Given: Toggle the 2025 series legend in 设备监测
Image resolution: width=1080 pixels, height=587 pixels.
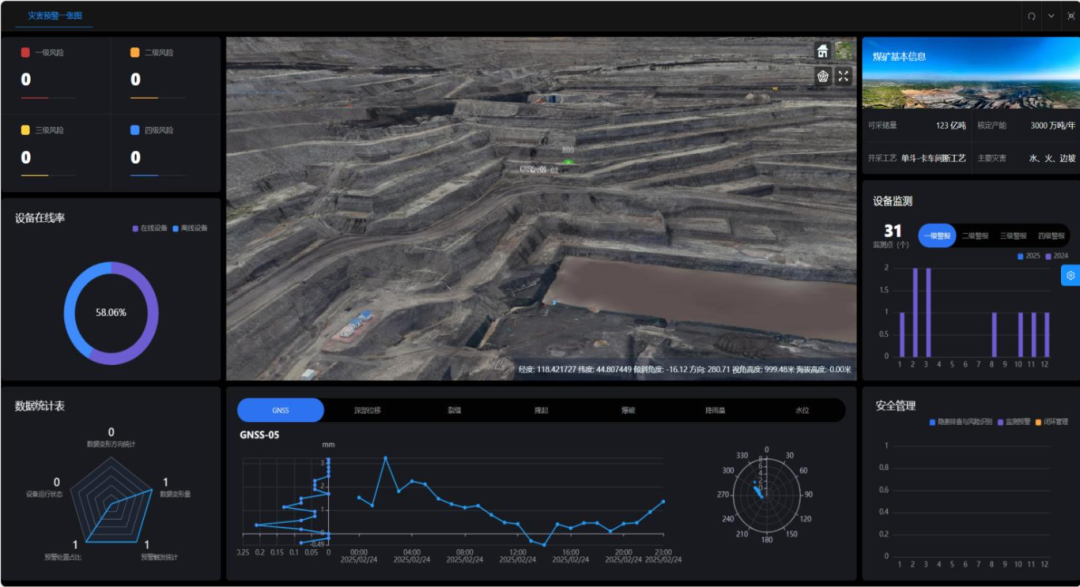Looking at the screenshot, I should click(1027, 256).
